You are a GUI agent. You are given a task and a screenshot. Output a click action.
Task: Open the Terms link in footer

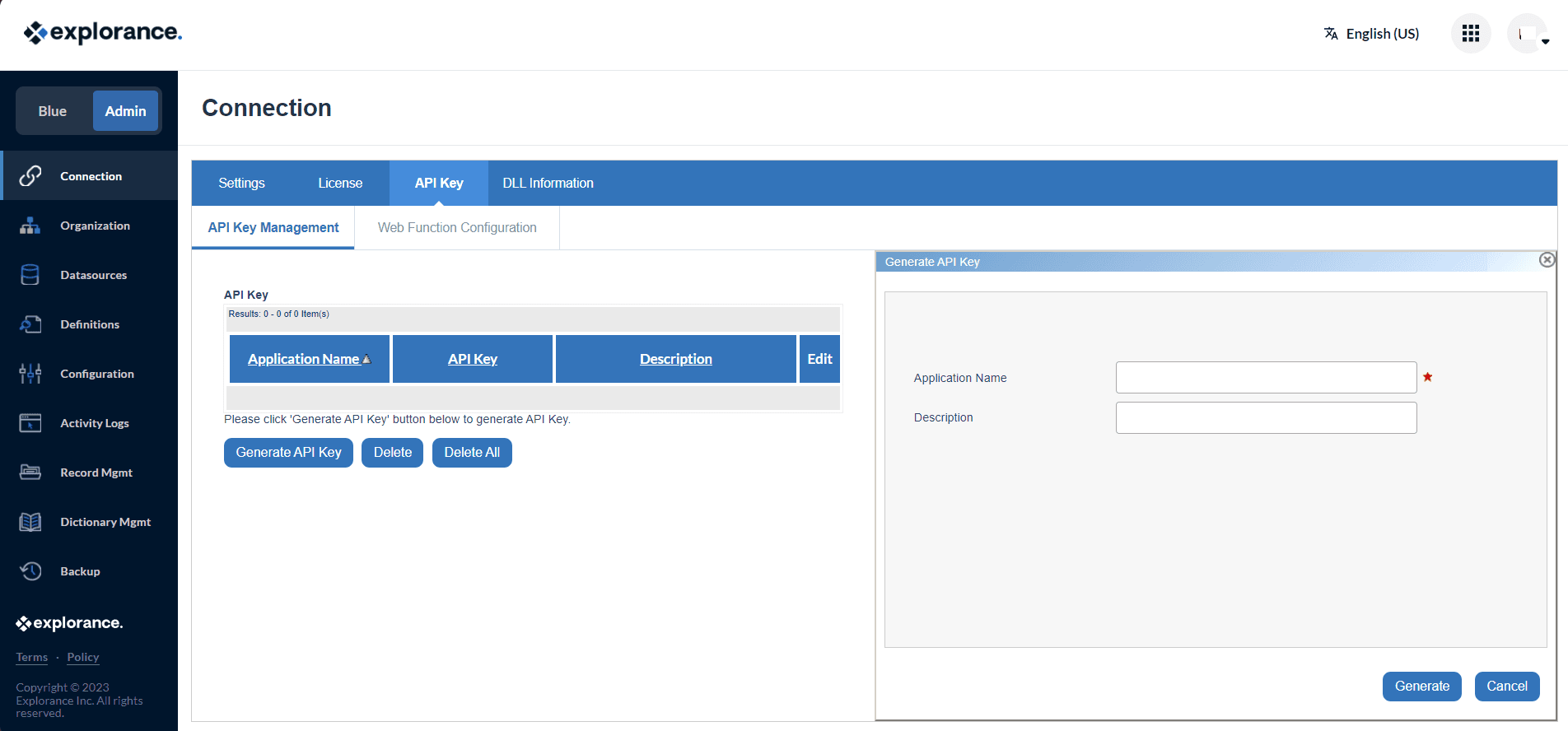click(32, 657)
